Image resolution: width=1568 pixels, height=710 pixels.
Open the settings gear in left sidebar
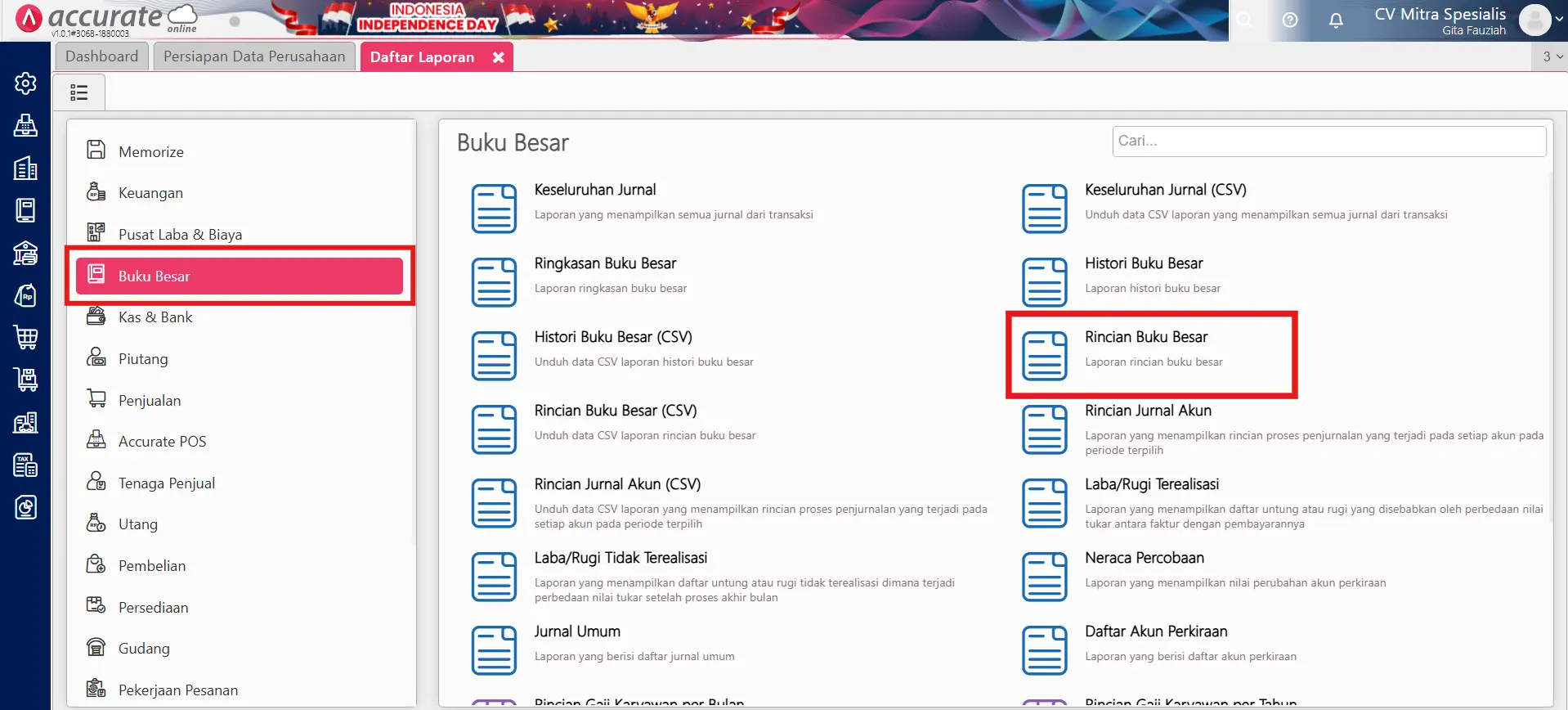tap(25, 83)
